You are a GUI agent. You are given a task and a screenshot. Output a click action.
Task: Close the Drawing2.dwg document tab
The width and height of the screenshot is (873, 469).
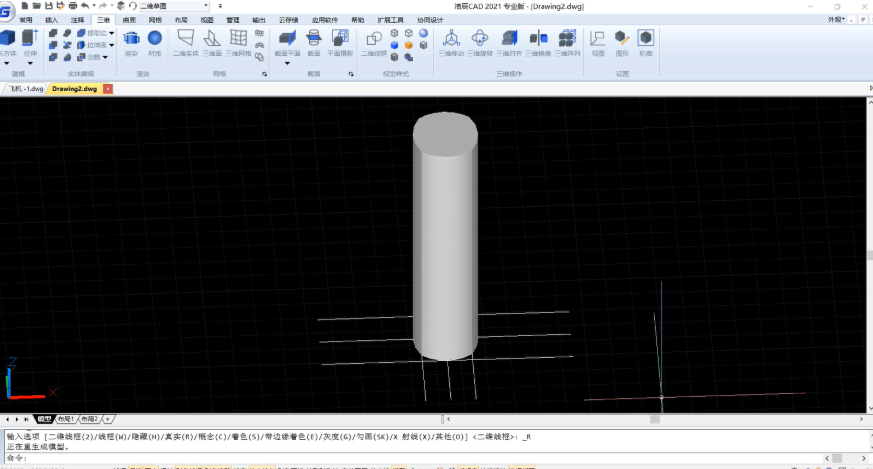tap(108, 89)
